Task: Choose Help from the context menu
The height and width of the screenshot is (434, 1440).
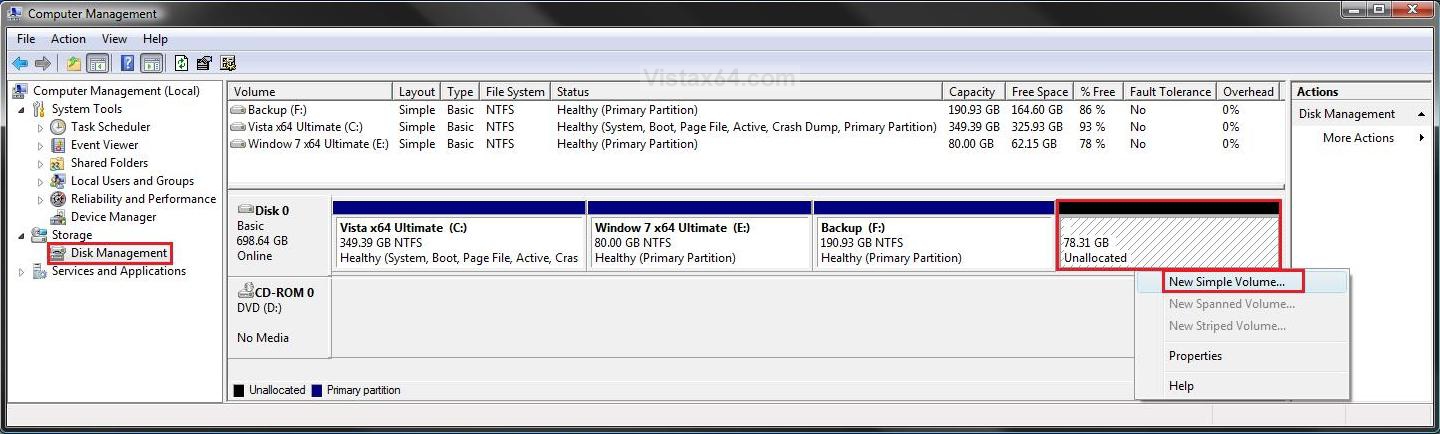Action: [x=1181, y=386]
